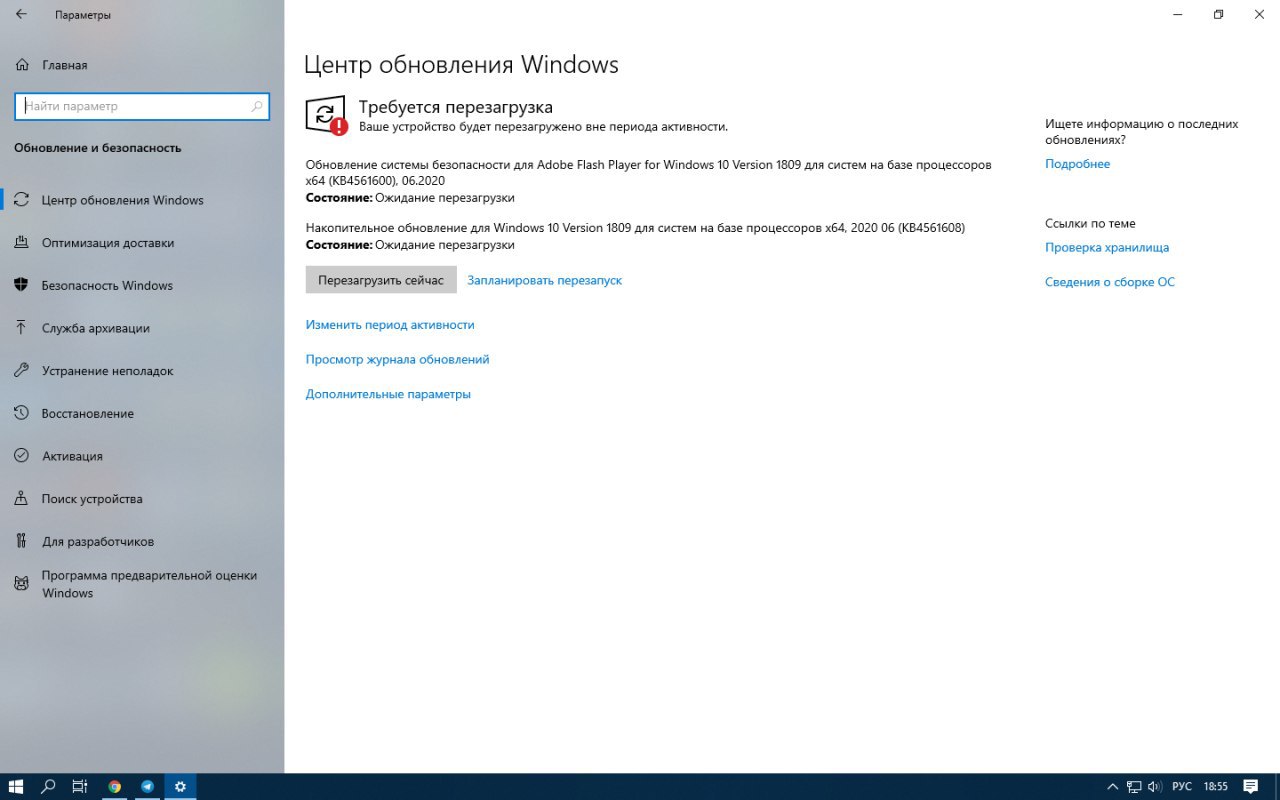Restore down the Параметры window
The width and height of the screenshot is (1280, 800).
[1218, 14]
